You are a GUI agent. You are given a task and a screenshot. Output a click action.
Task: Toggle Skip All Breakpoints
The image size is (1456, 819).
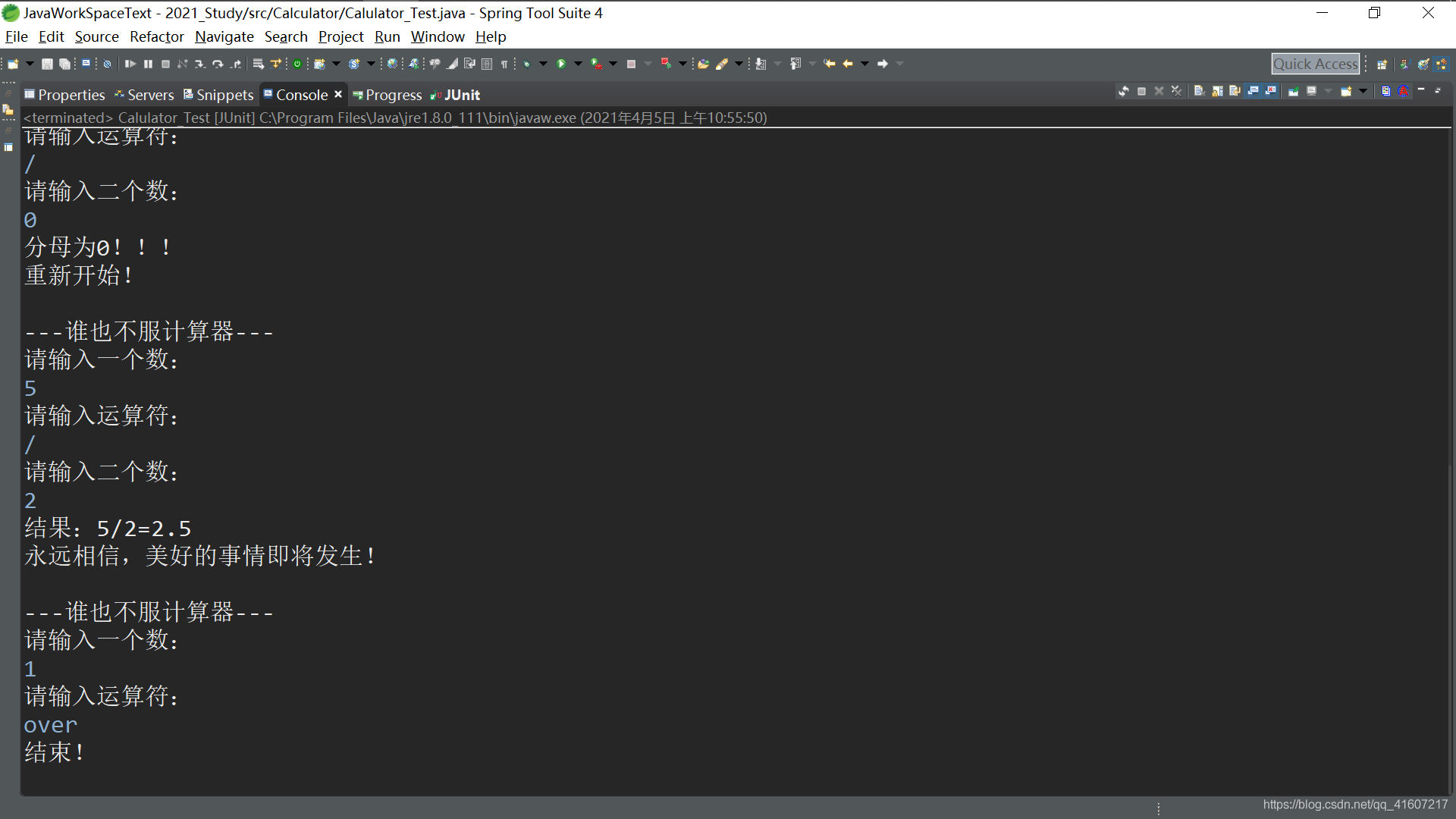pyautogui.click(x=107, y=64)
